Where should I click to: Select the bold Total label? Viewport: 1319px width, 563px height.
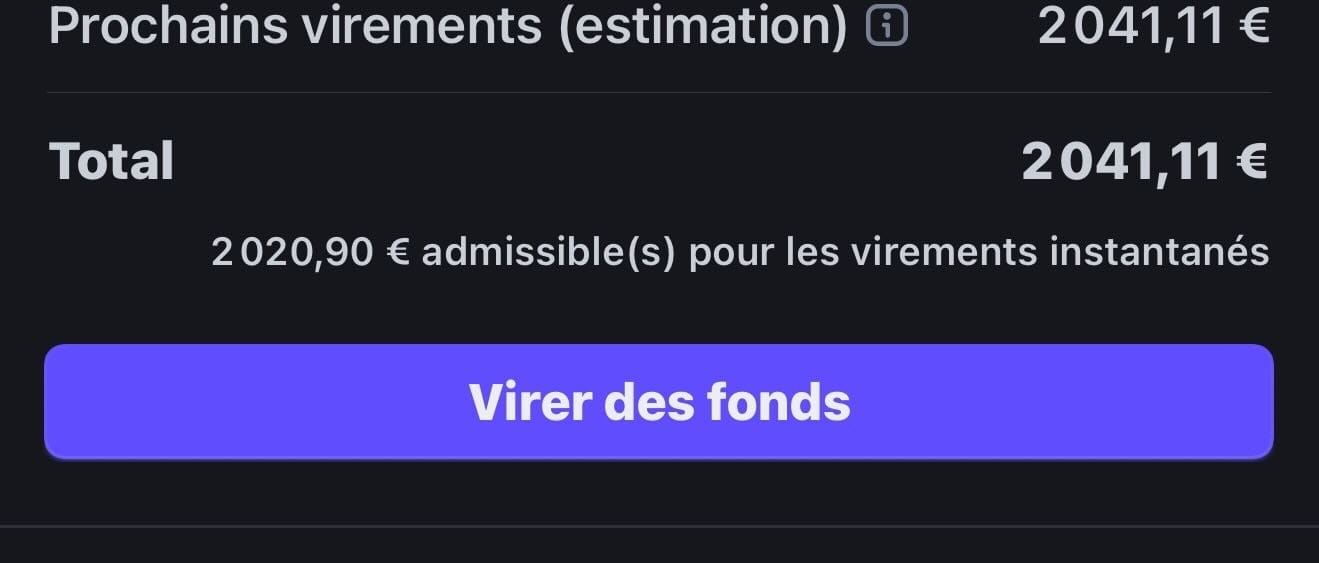click(x=111, y=161)
